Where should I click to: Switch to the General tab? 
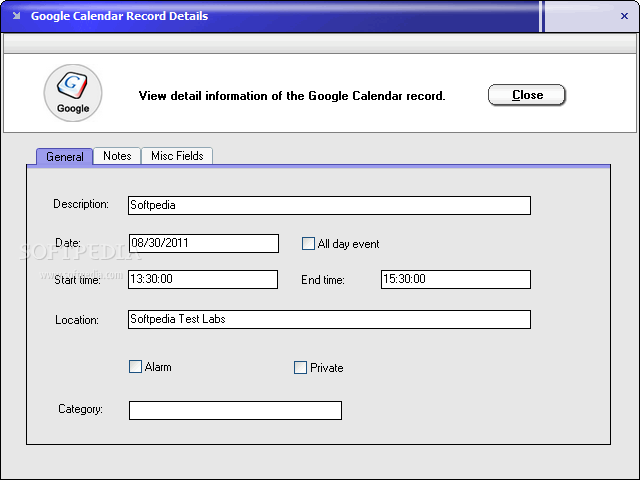[64, 156]
